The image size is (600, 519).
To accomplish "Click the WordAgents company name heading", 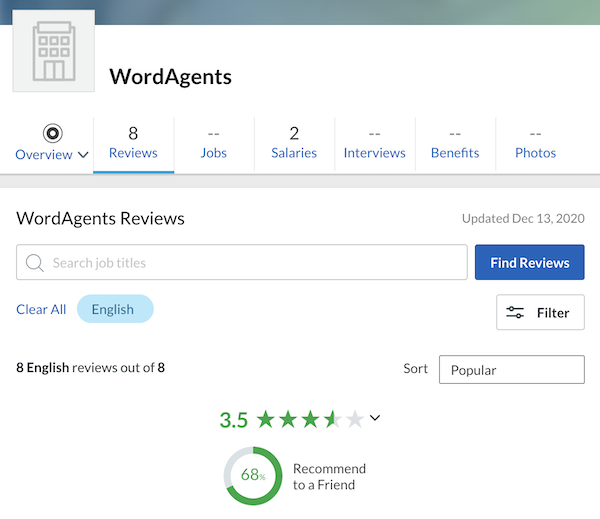I will 171,77.
